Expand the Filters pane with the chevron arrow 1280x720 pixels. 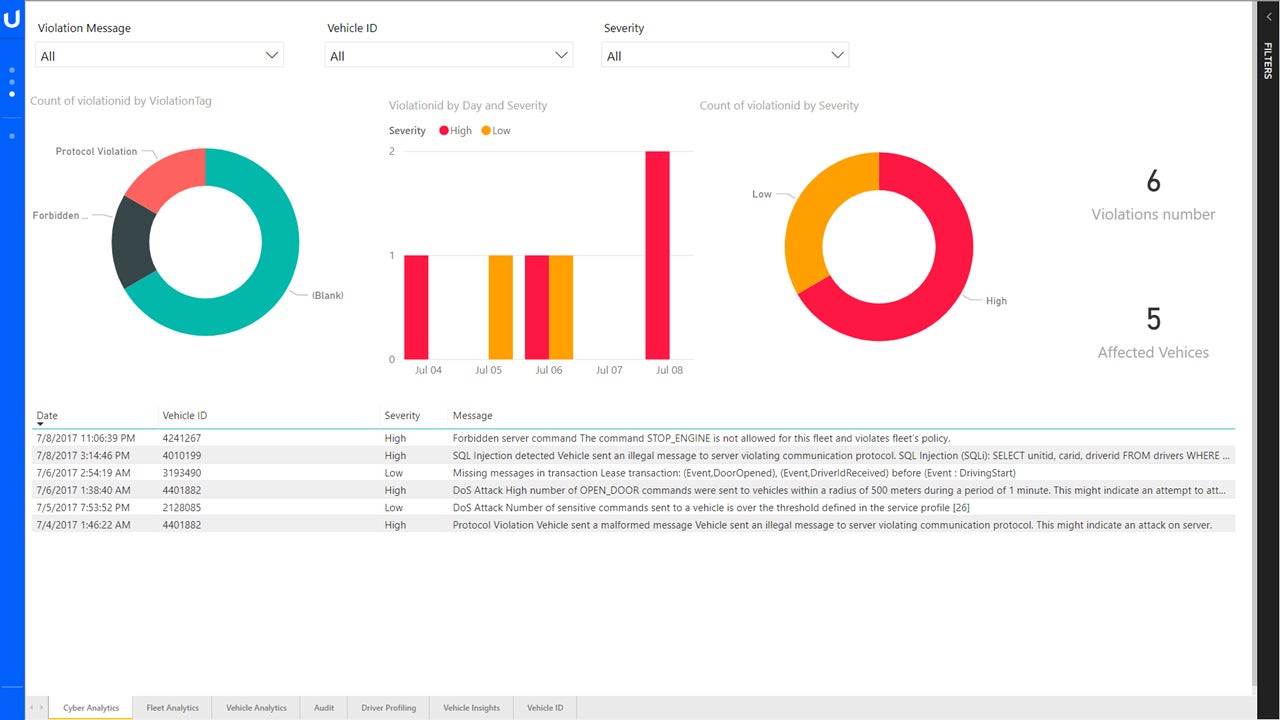pos(1268,18)
